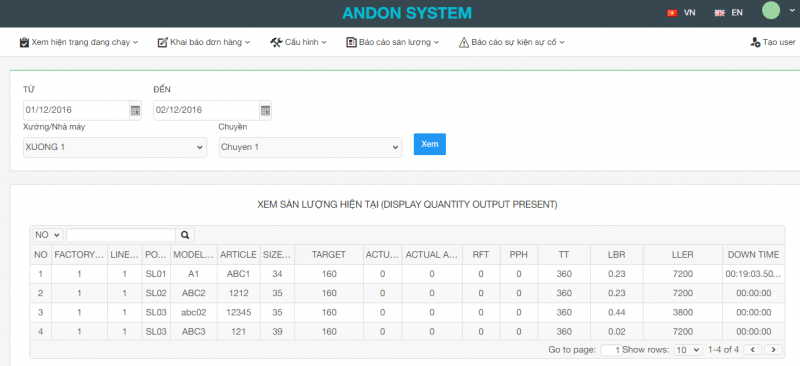Click the SL02 cell in row 2
The image size is (800, 366).
tap(156, 293)
